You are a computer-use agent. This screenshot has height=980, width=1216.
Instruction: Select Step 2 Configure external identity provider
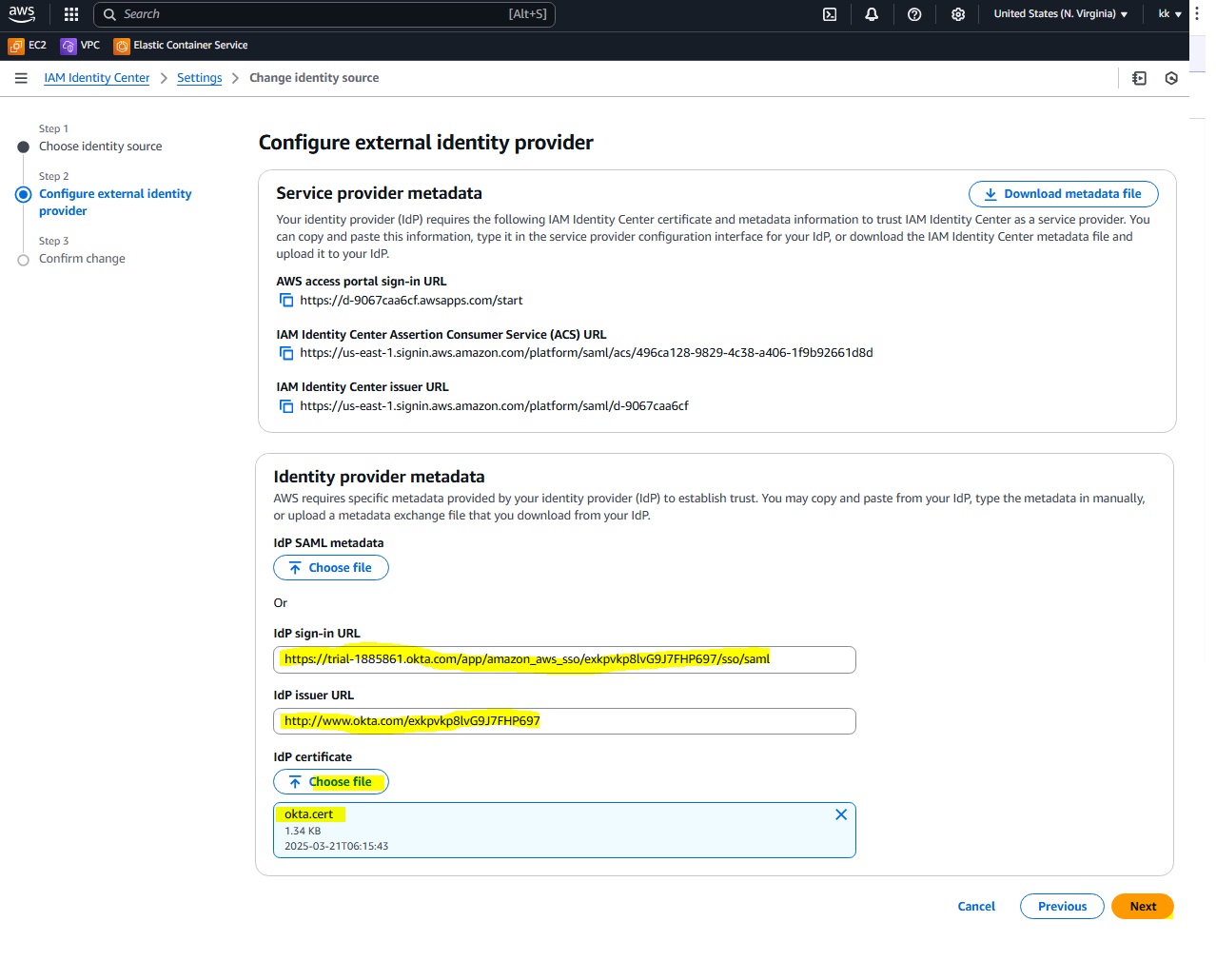(114, 202)
